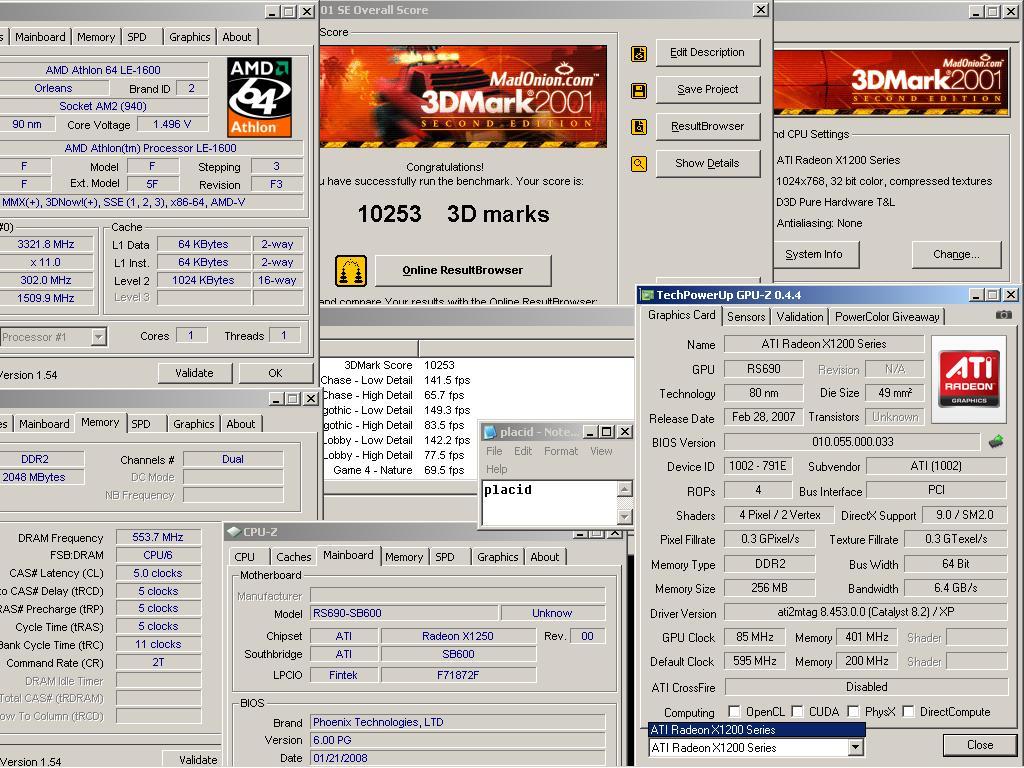The height and width of the screenshot is (768, 1024).
Task: Click in the Notepad text area containing placid
Action: pos(550,503)
